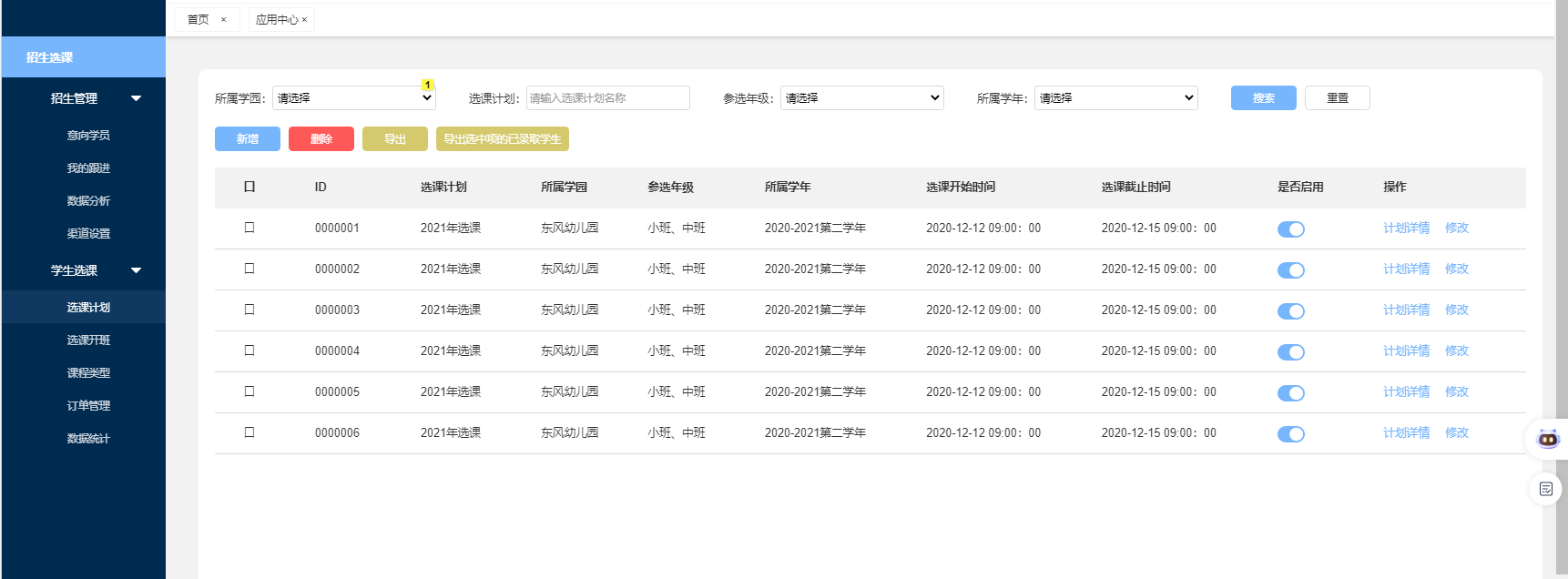Open 计划详情 for row 0000001
Screen dimensions: 1568x579
(x=1407, y=228)
